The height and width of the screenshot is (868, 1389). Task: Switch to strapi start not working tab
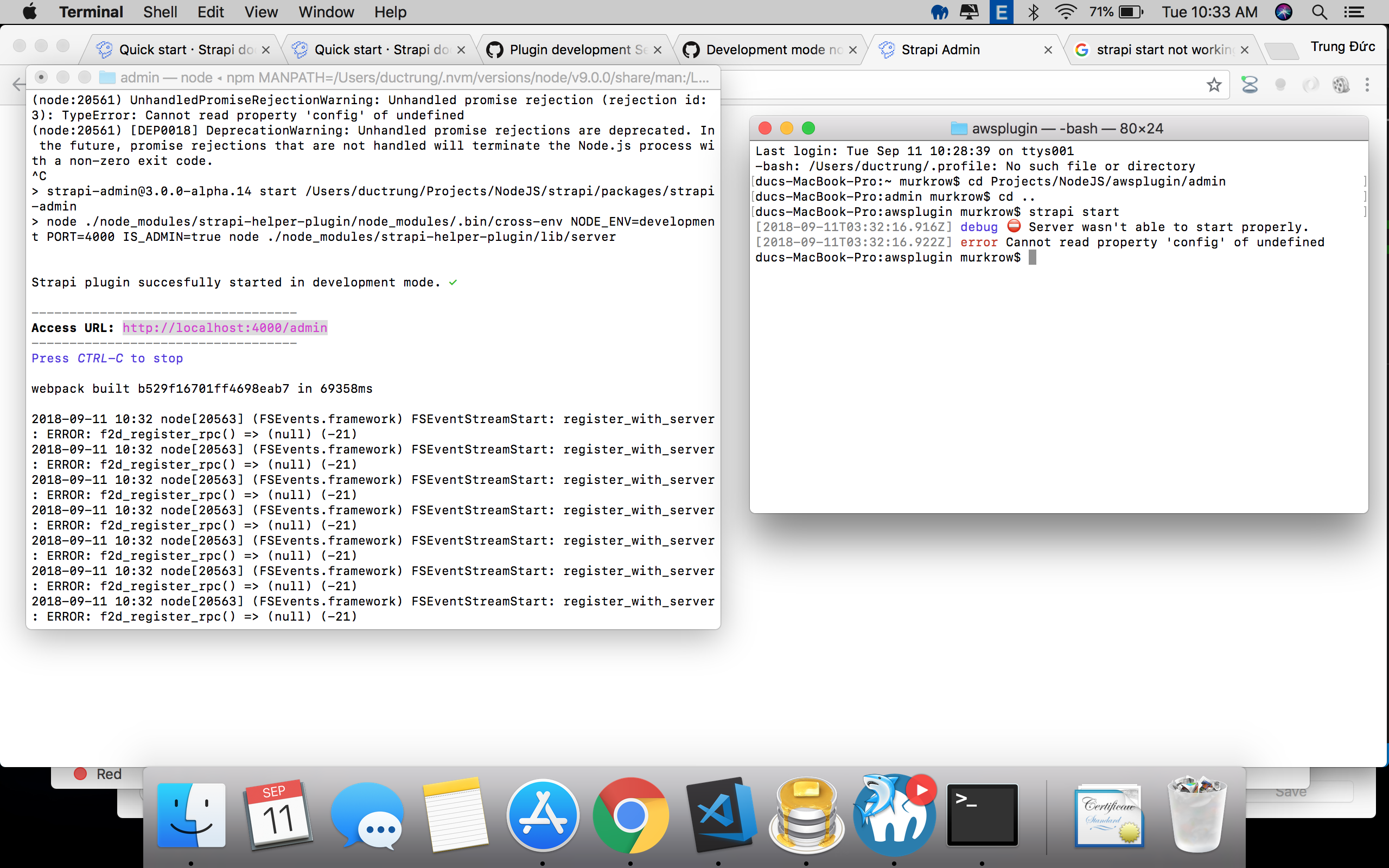coord(1161,50)
